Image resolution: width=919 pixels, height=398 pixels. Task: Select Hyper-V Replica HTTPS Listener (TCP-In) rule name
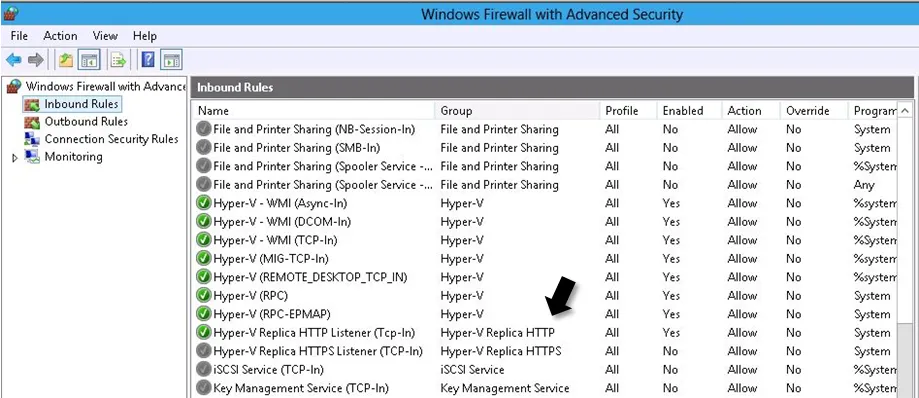[x=318, y=351]
